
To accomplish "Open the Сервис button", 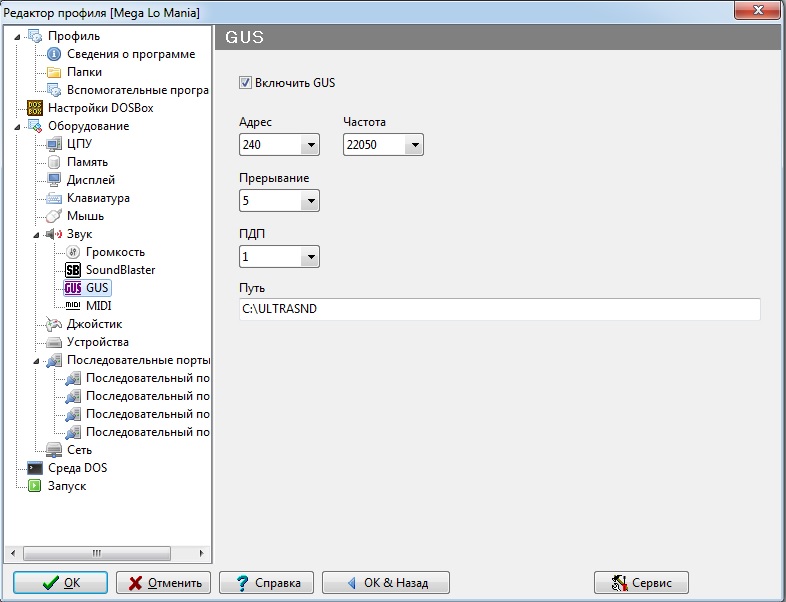I will click(641, 583).
